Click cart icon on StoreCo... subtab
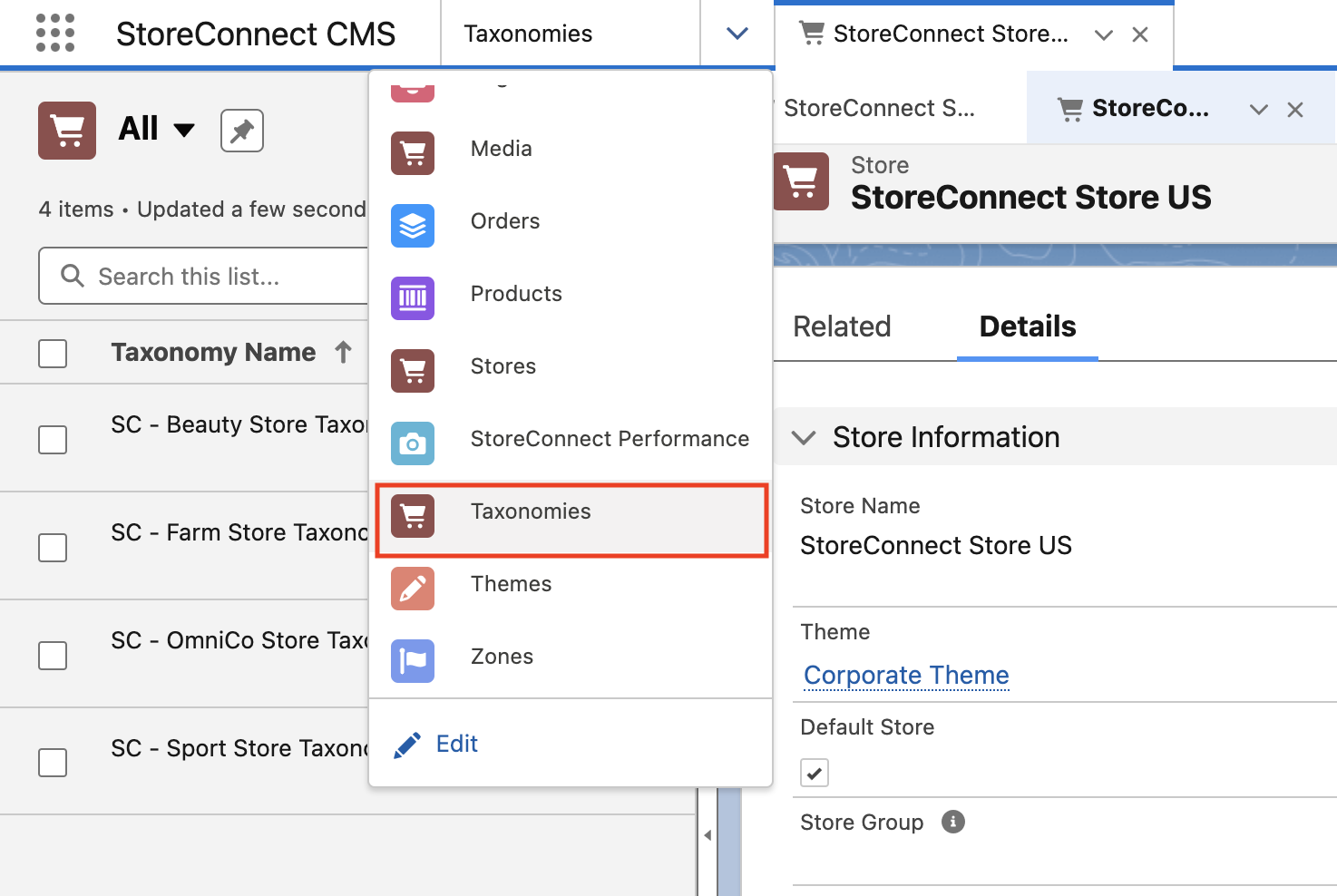This screenshot has width=1337, height=896. coord(1070,110)
